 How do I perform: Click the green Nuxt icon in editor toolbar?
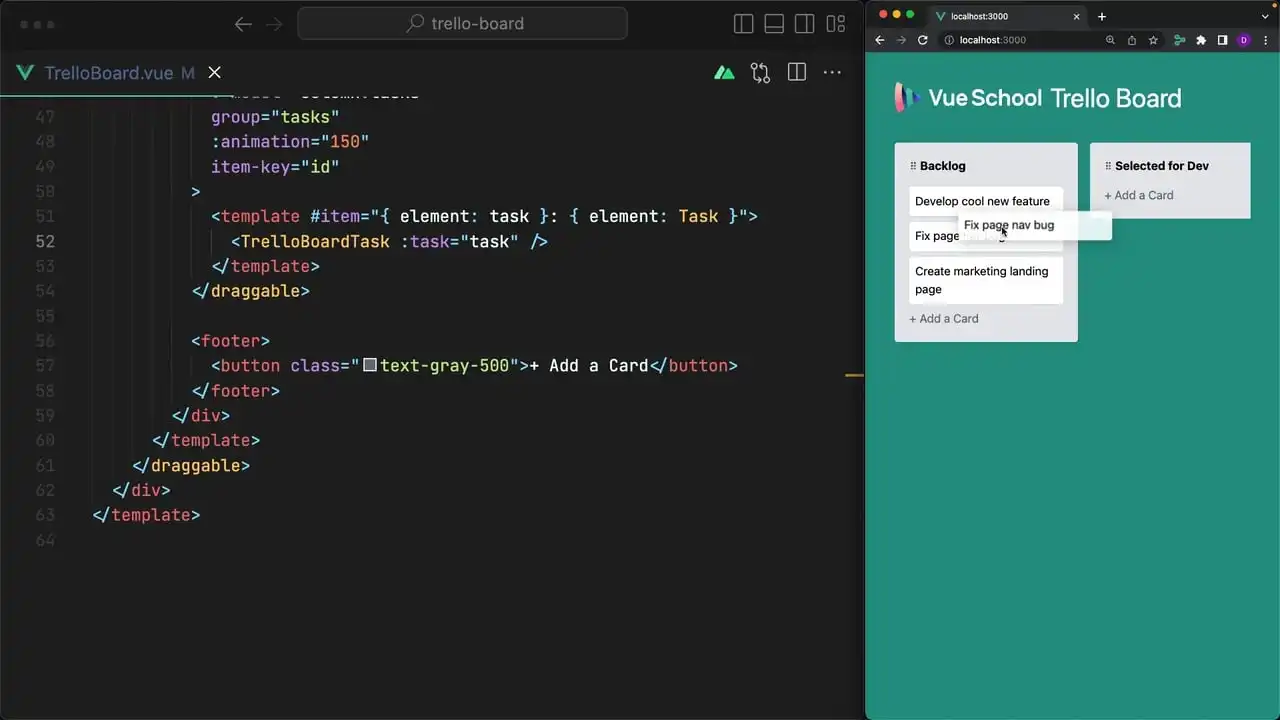point(724,72)
